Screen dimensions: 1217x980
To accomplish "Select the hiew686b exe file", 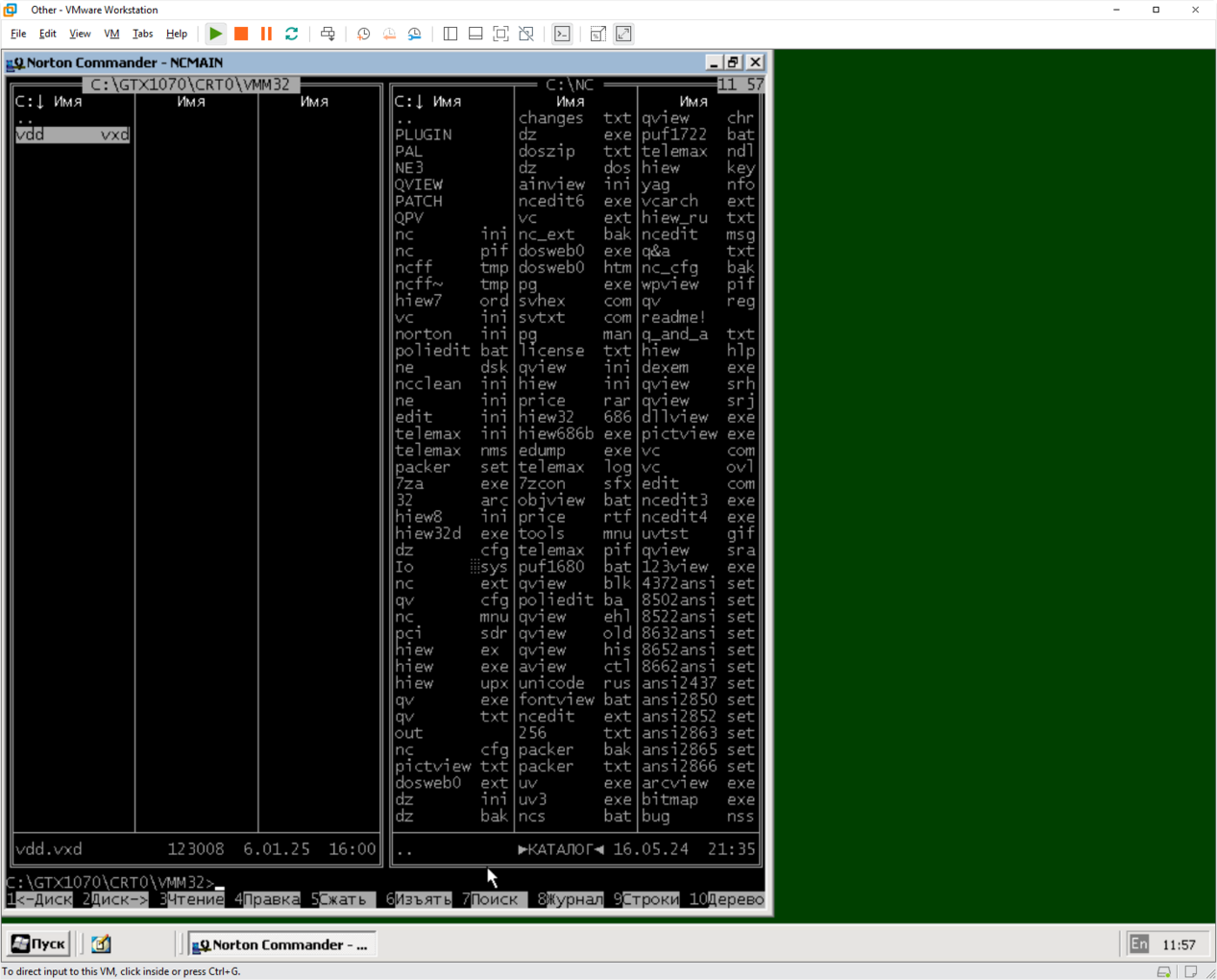I will 575,433.
